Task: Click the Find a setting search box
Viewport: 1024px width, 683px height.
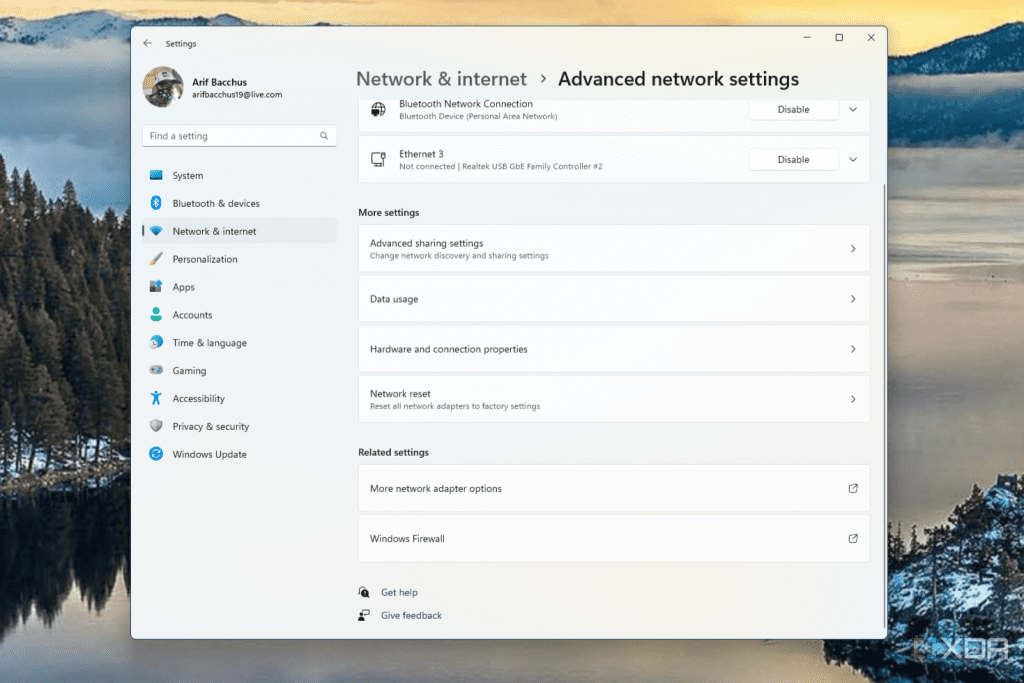Action: (x=240, y=136)
